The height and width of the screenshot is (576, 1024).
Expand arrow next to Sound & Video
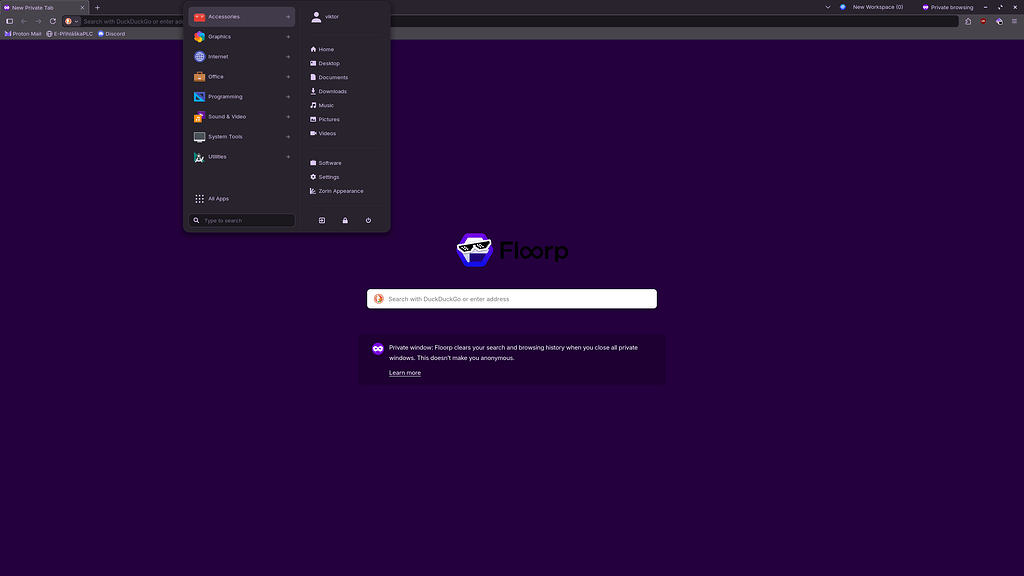click(x=287, y=117)
